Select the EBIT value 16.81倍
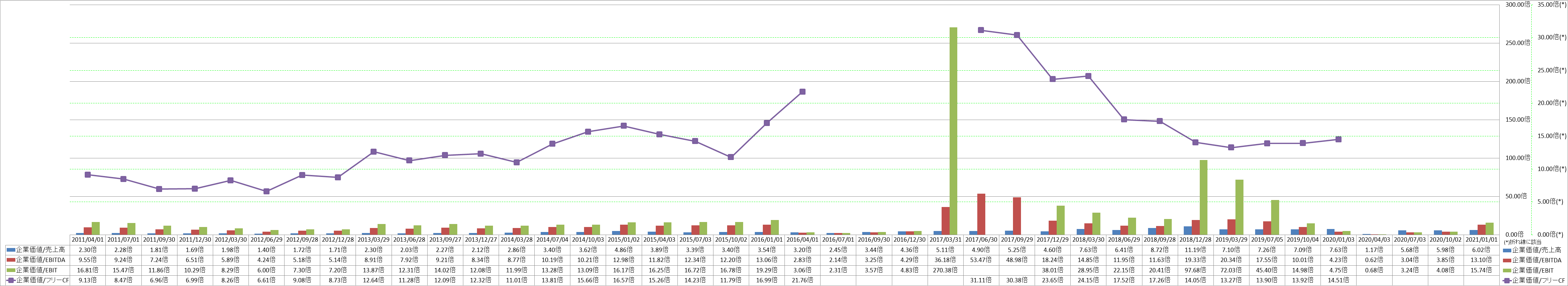1568x286 pixels. point(88,270)
